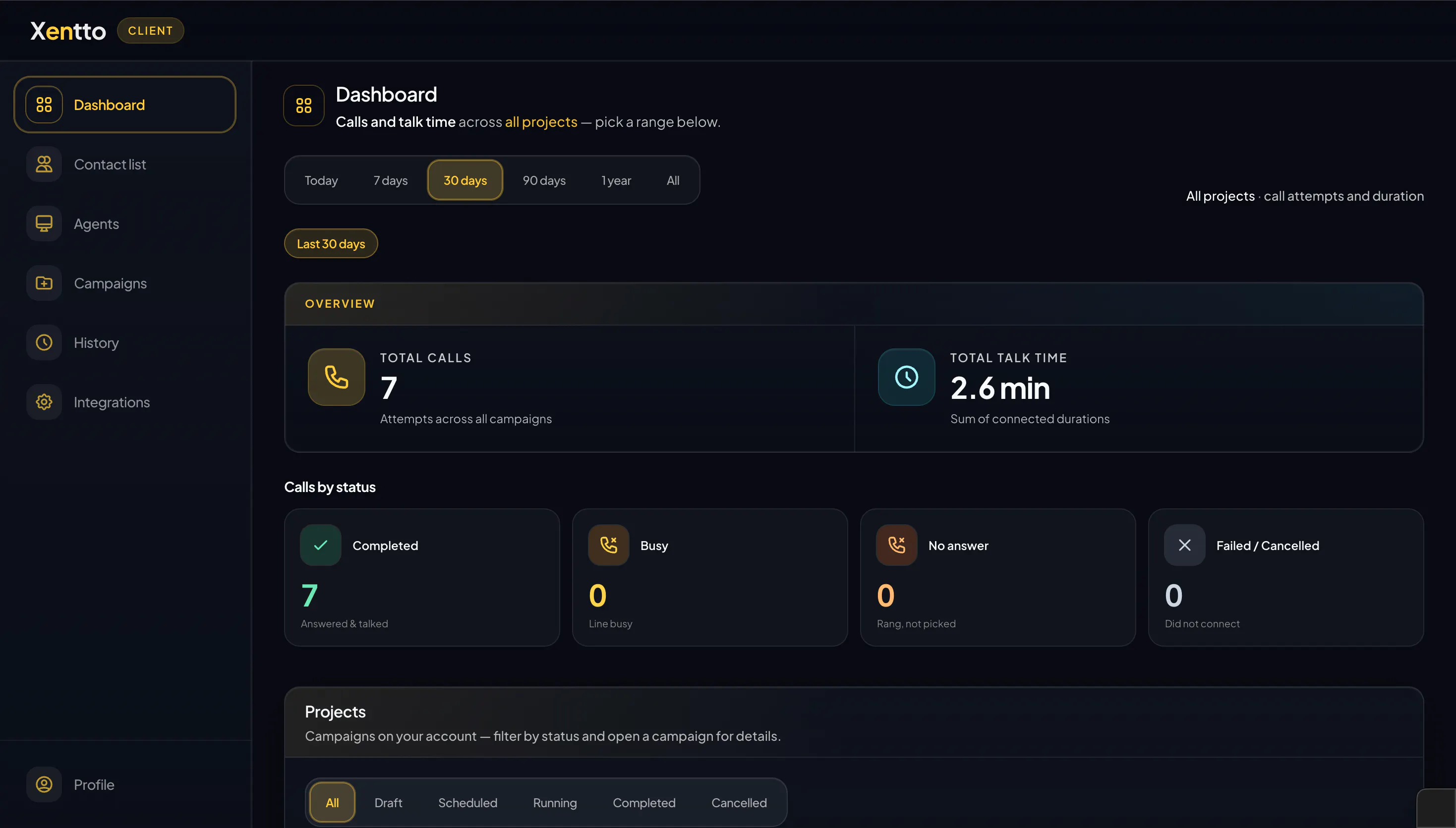Image resolution: width=1456 pixels, height=828 pixels.
Task: Select the Today range
Action: coord(321,180)
